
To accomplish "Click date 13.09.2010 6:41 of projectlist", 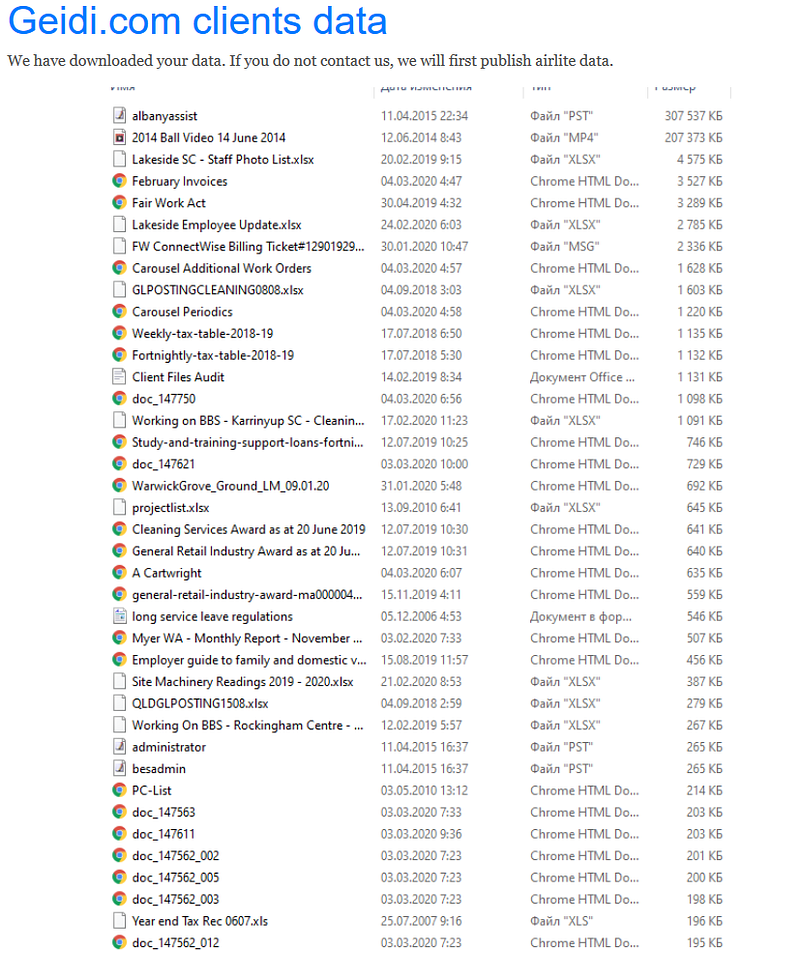I will click(x=421, y=507).
